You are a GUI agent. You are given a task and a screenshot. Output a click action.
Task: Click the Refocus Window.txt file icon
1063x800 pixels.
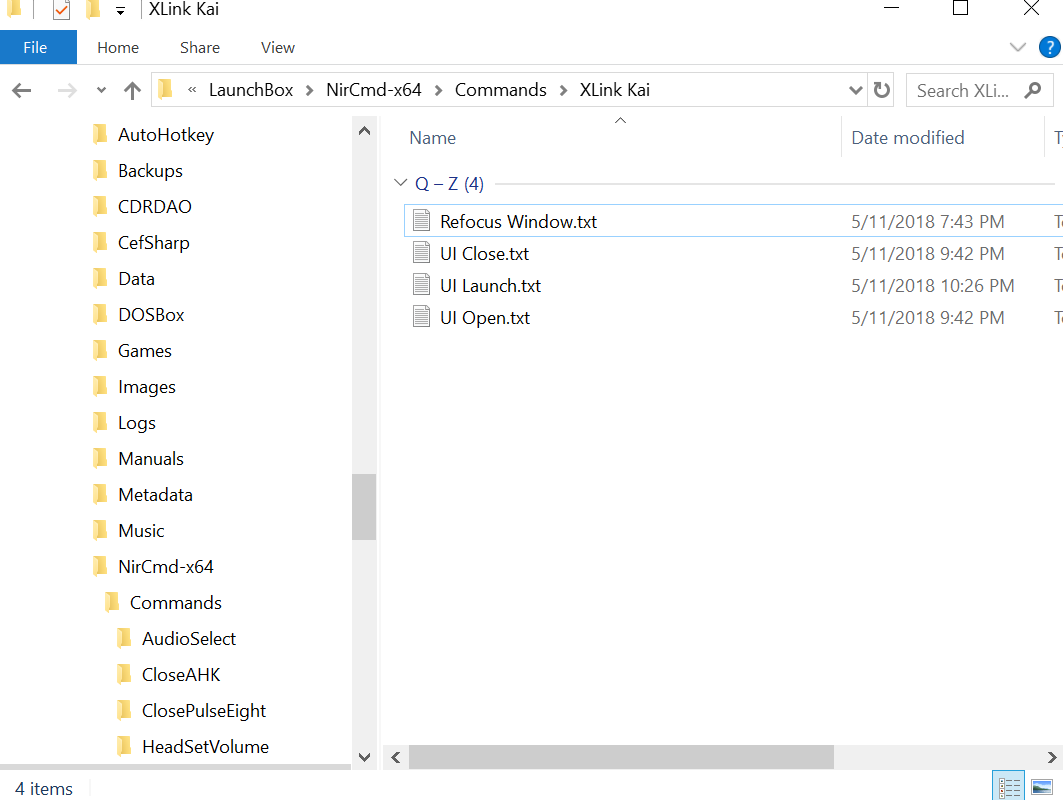[422, 220]
